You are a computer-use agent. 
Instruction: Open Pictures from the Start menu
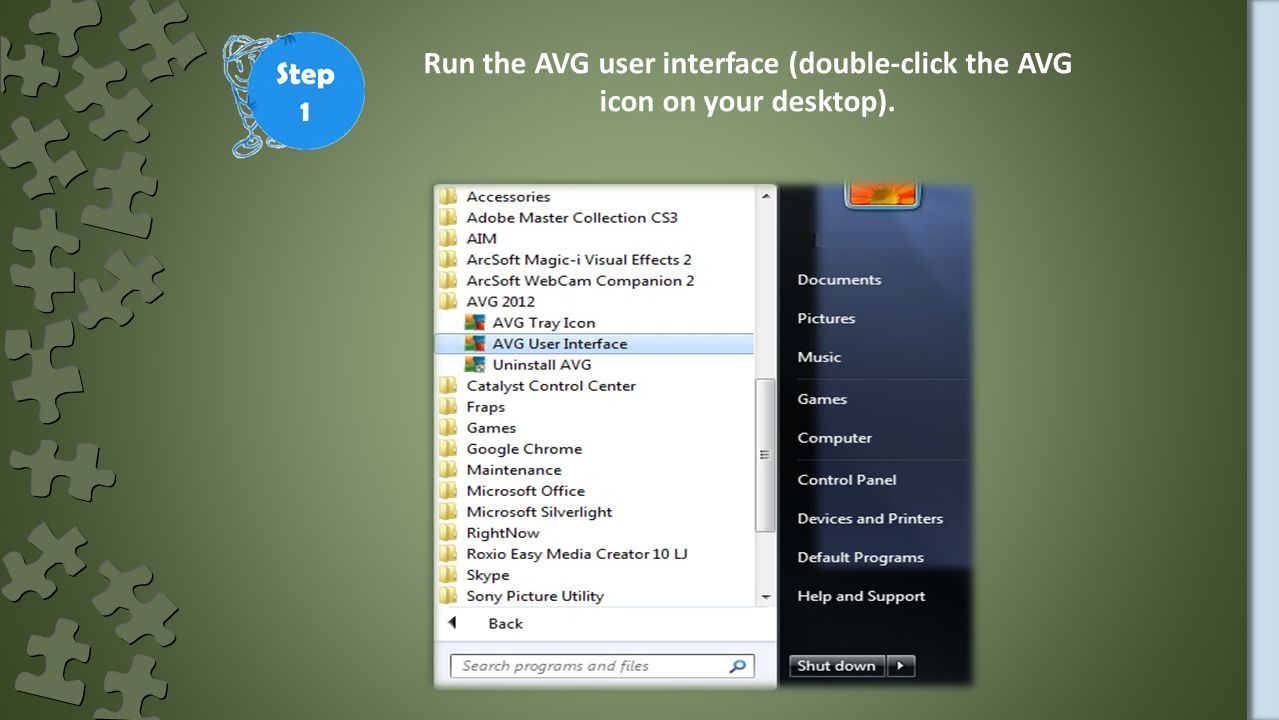(826, 319)
